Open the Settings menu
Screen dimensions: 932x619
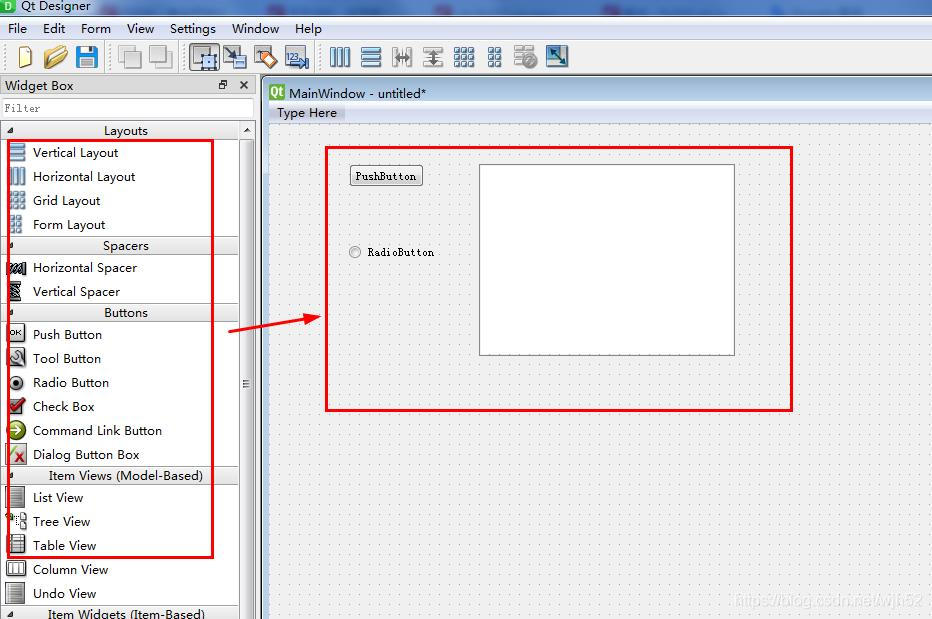(x=192, y=28)
